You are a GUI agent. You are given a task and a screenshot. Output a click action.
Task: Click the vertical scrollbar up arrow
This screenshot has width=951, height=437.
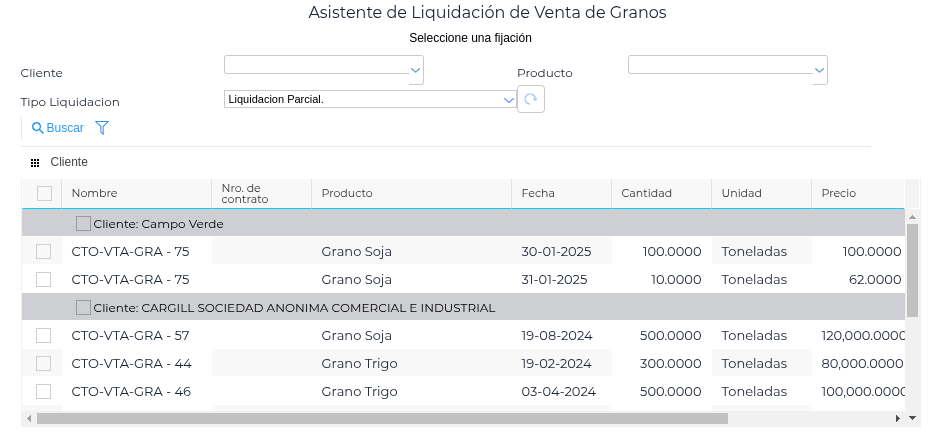[x=912, y=216]
